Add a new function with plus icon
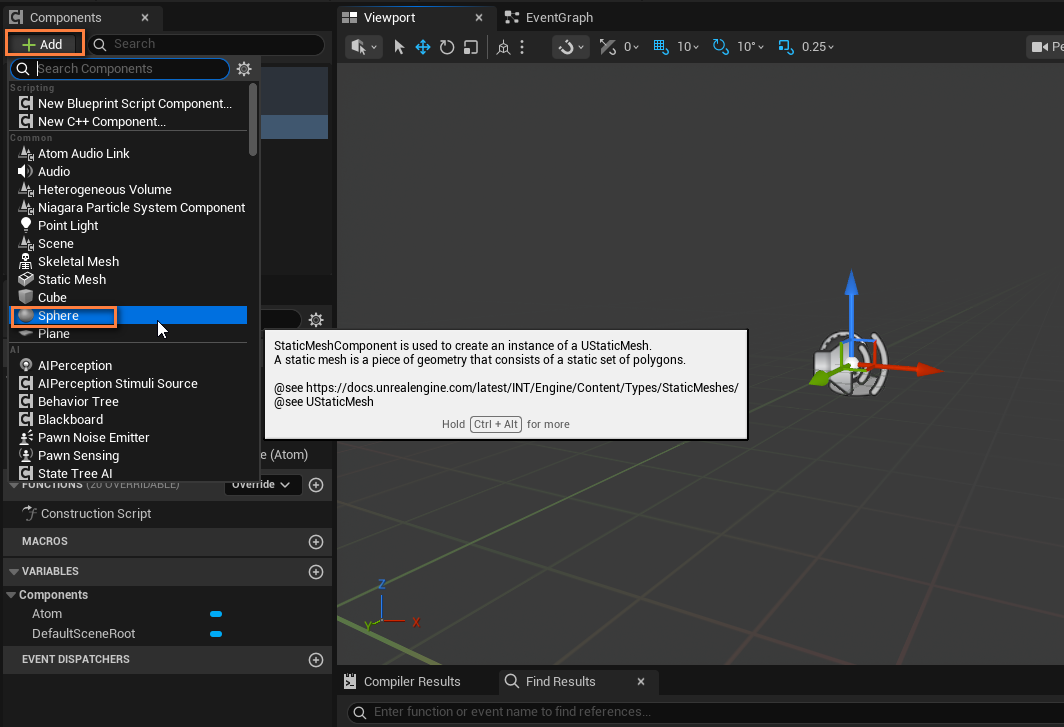This screenshot has height=727, width=1064. (x=316, y=485)
